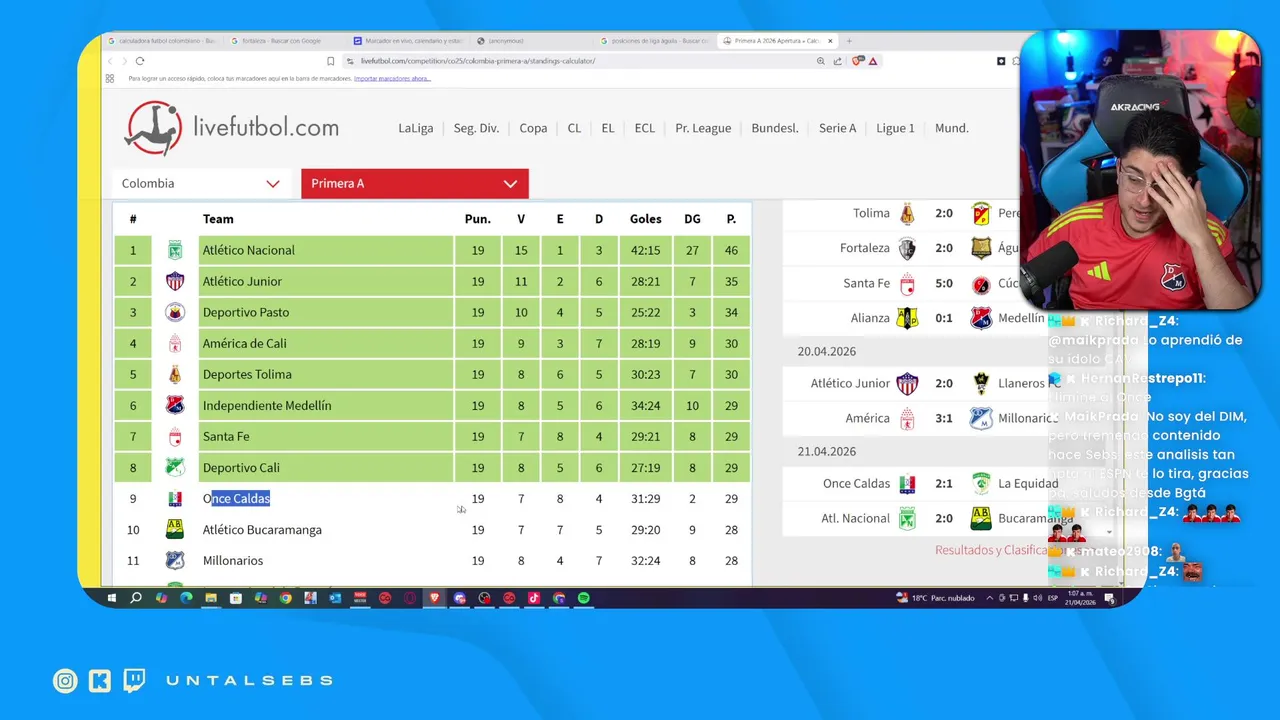Click Atlético Junior crest in standings row 2

tap(175, 281)
